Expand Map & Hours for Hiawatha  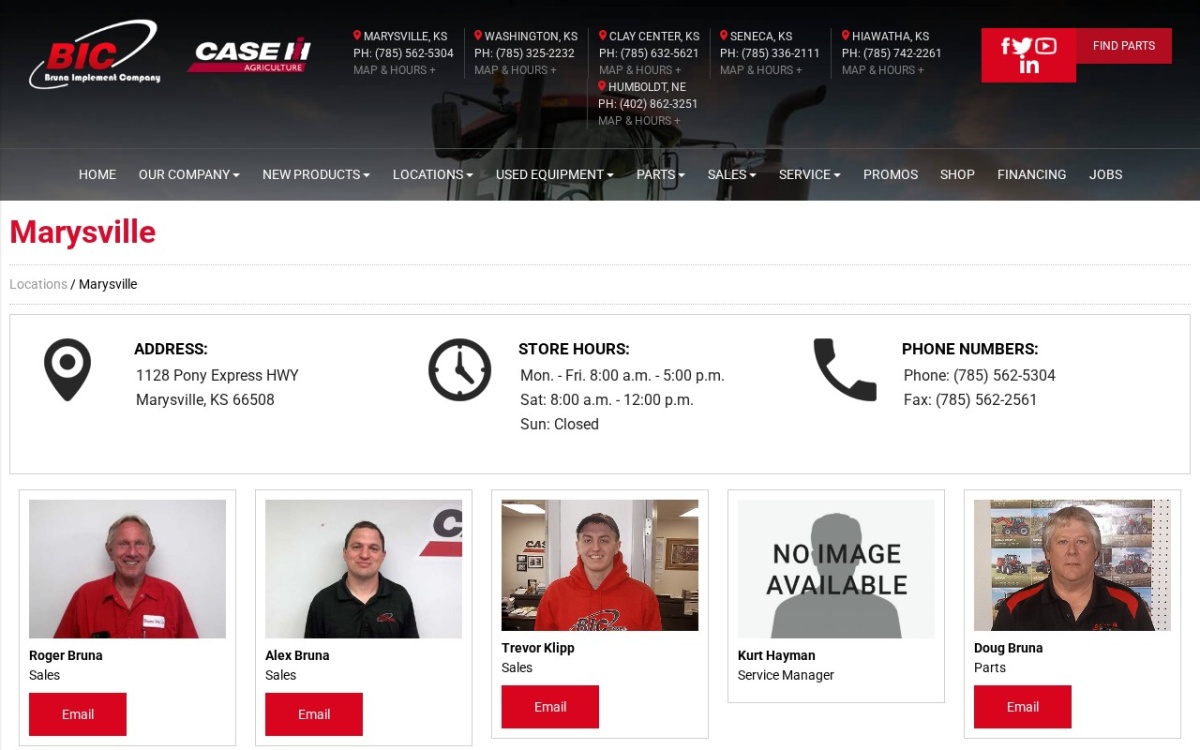click(883, 70)
